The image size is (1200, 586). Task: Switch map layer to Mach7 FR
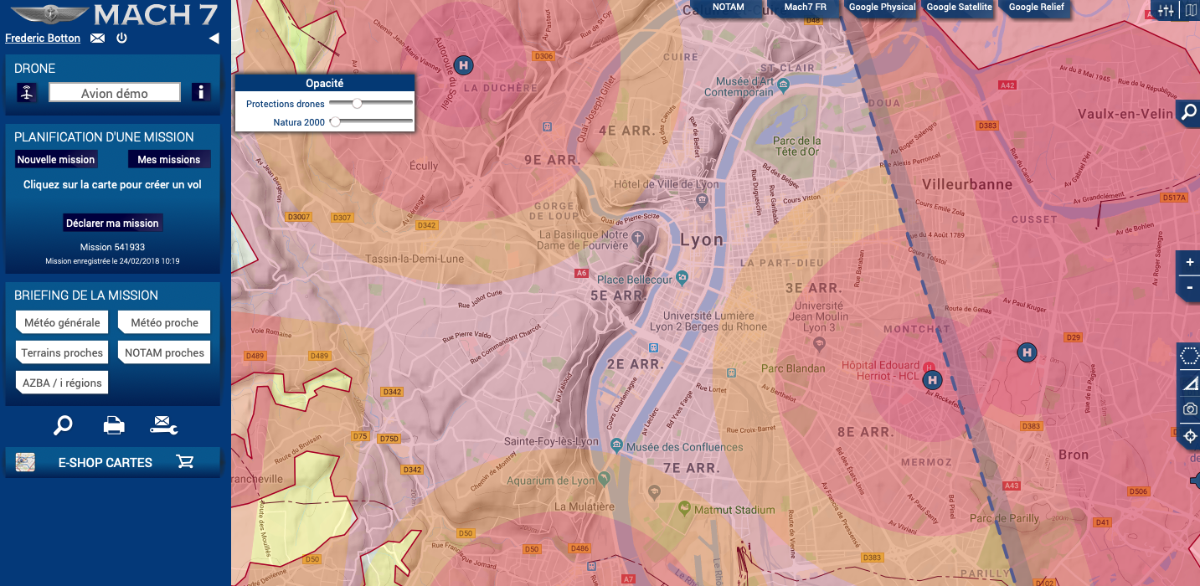(x=804, y=7)
